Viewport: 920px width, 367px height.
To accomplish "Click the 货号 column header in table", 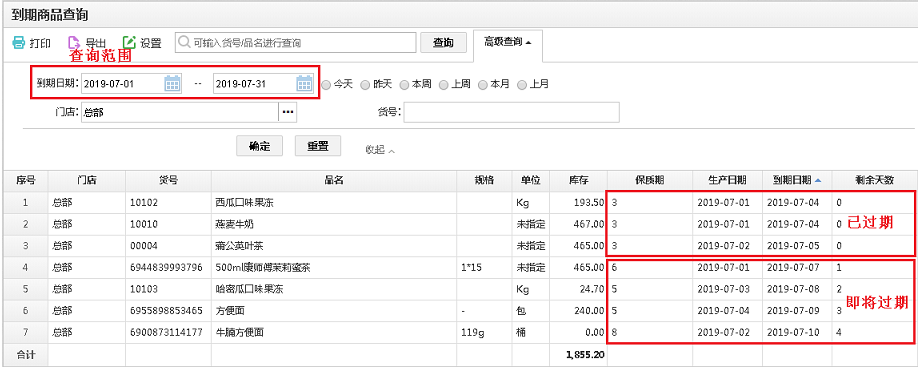I will pos(168,180).
